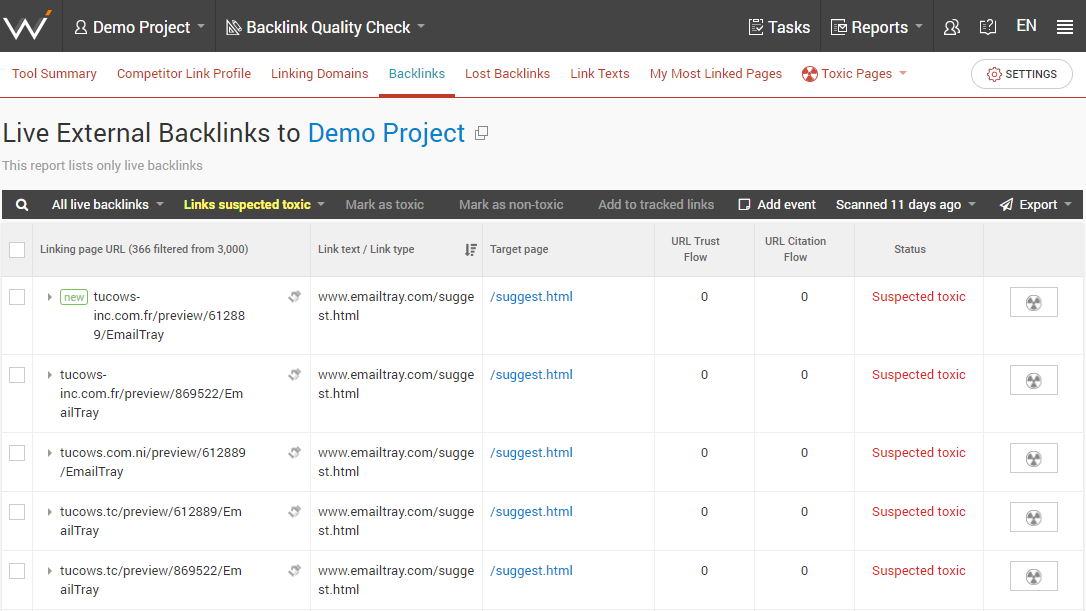Open the user accounts icon in header
The image size is (1086, 611).
952,27
